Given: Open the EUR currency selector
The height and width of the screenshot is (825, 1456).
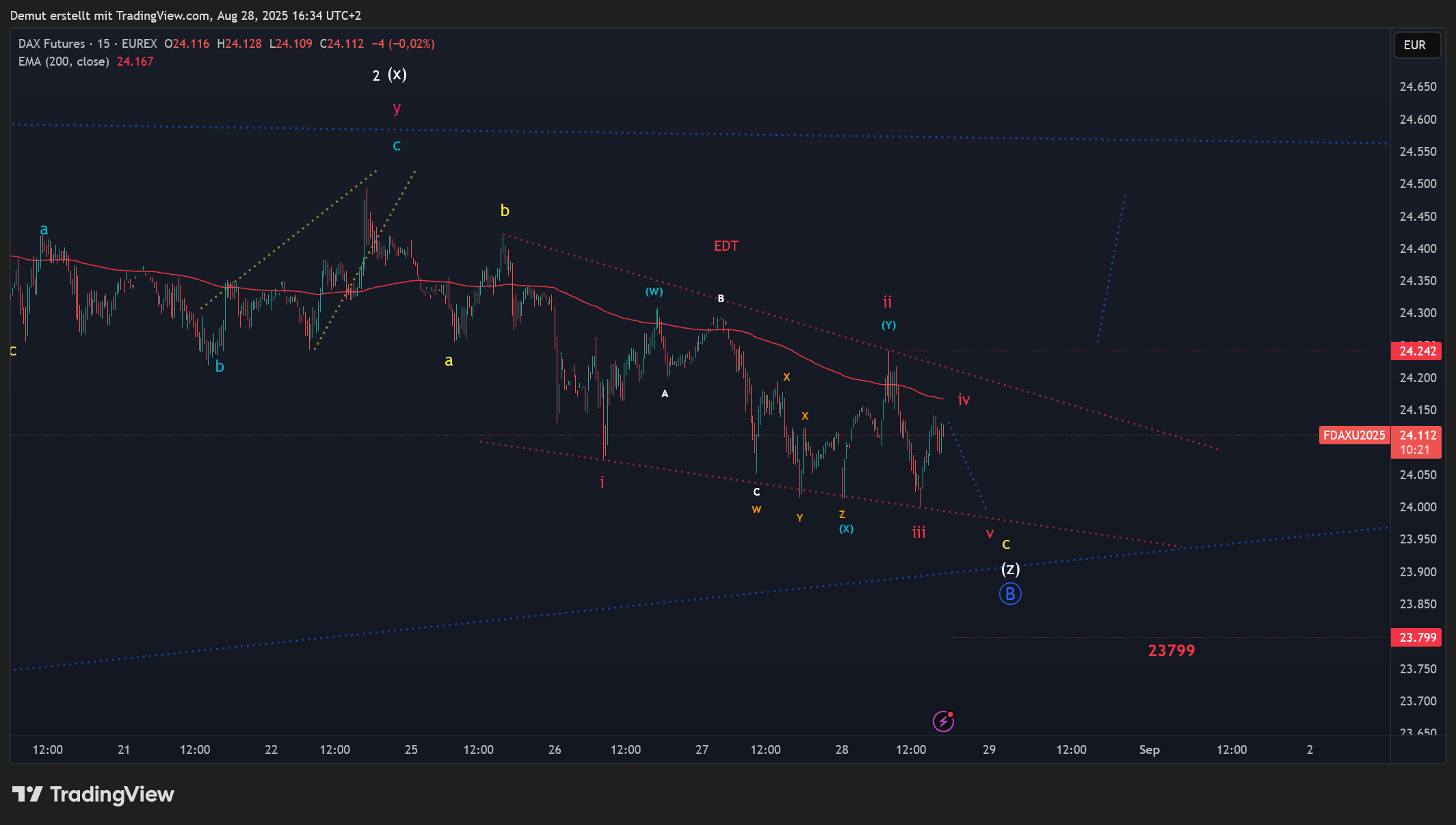Looking at the screenshot, I should pos(1416,45).
